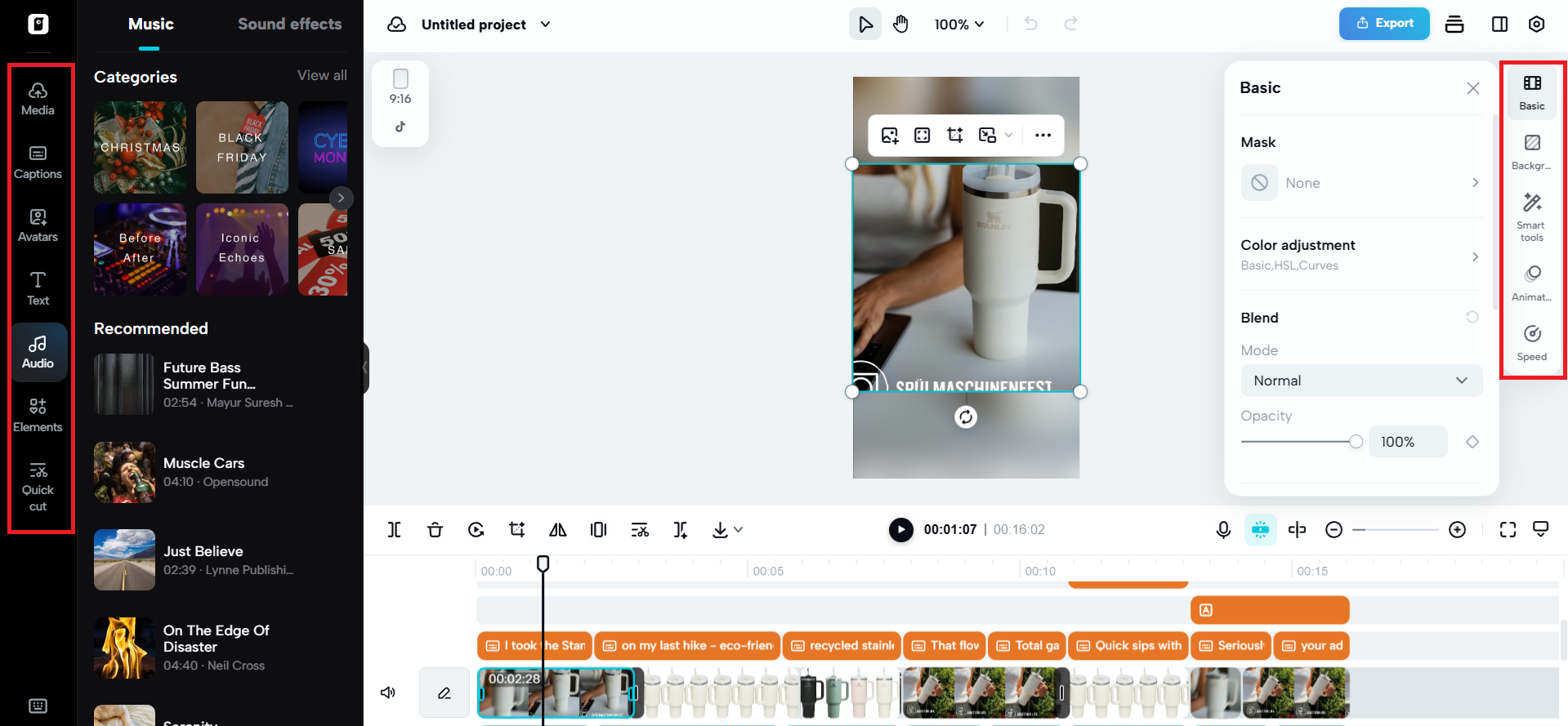Select the Elements sidebar icon

coord(38,415)
